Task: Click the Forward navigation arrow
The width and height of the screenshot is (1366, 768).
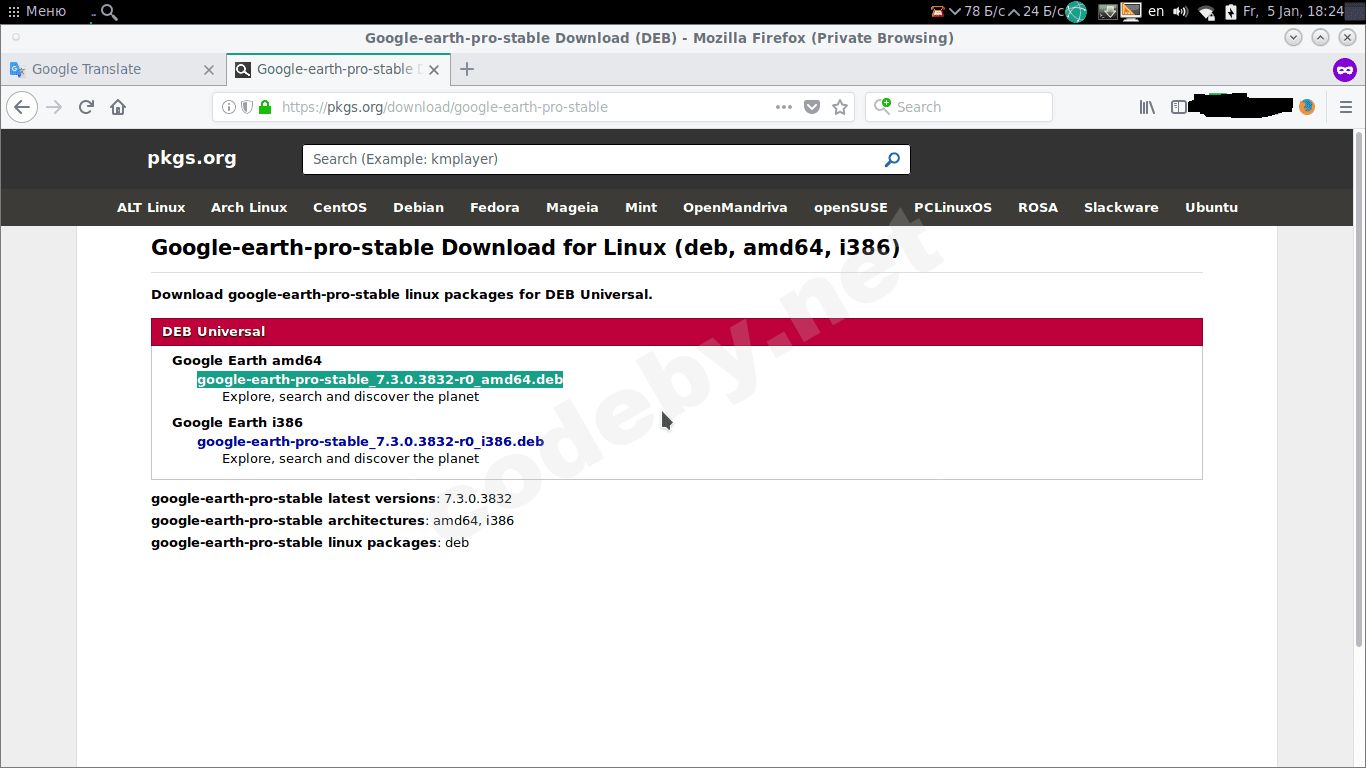Action: click(x=54, y=107)
